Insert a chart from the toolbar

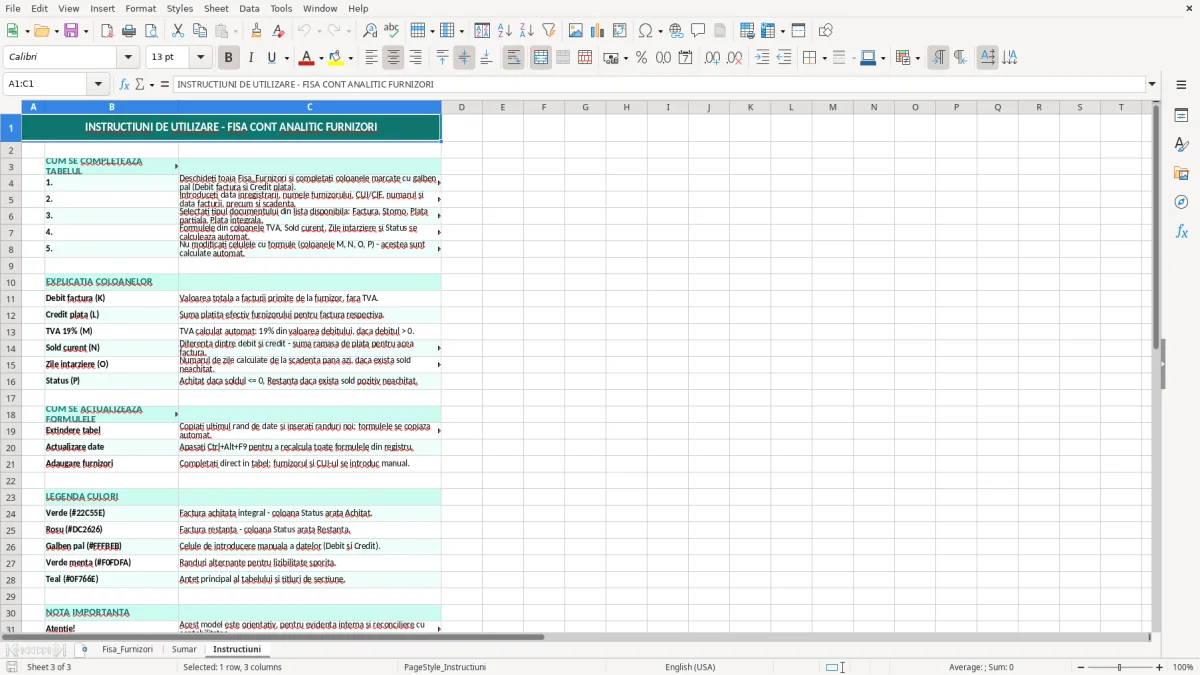598,31
